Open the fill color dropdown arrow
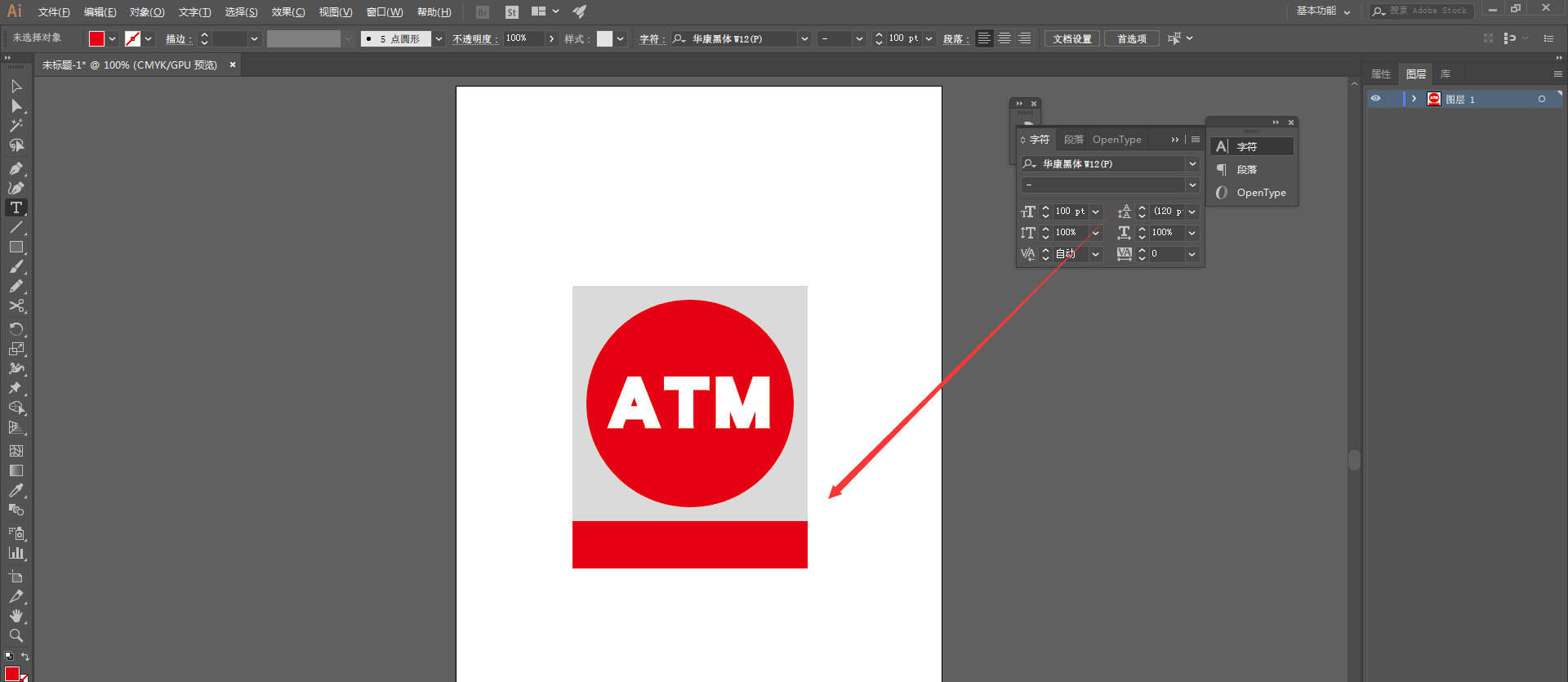Image resolution: width=1568 pixels, height=682 pixels. pos(112,38)
